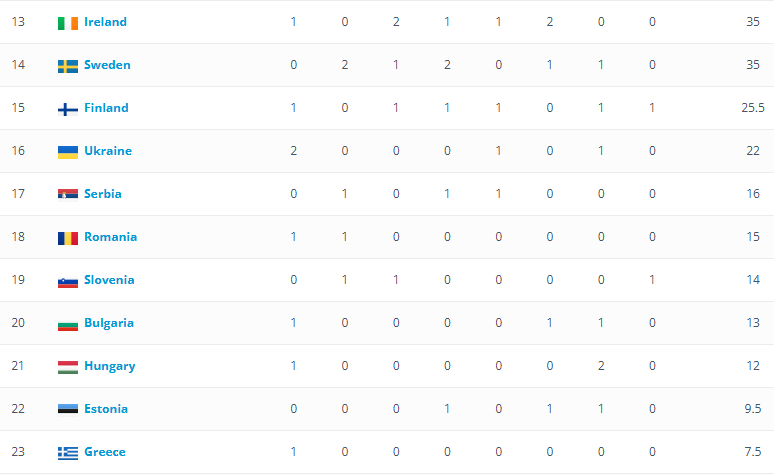Select the Romania link
This screenshot has height=475, width=774.
click(x=111, y=237)
